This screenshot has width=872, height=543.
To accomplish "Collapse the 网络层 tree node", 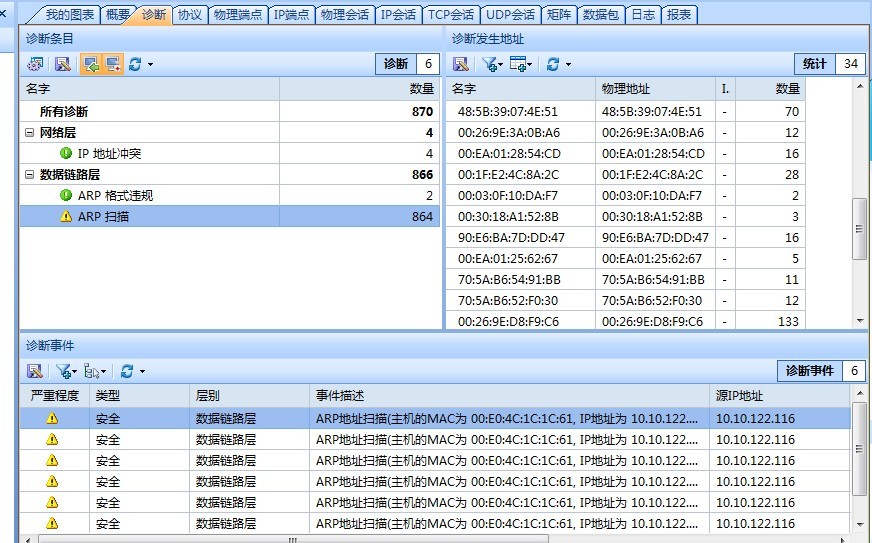I will tap(30, 133).
